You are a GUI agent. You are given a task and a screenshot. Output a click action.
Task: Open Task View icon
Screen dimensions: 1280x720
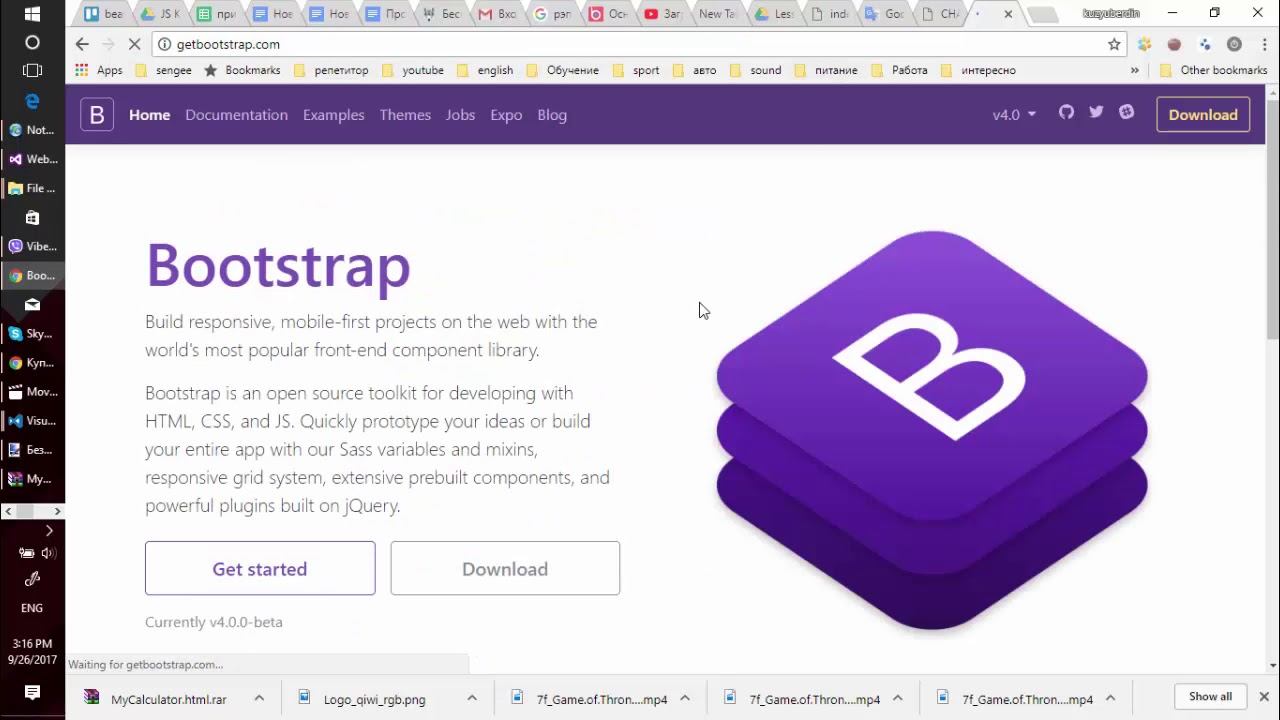[32, 71]
